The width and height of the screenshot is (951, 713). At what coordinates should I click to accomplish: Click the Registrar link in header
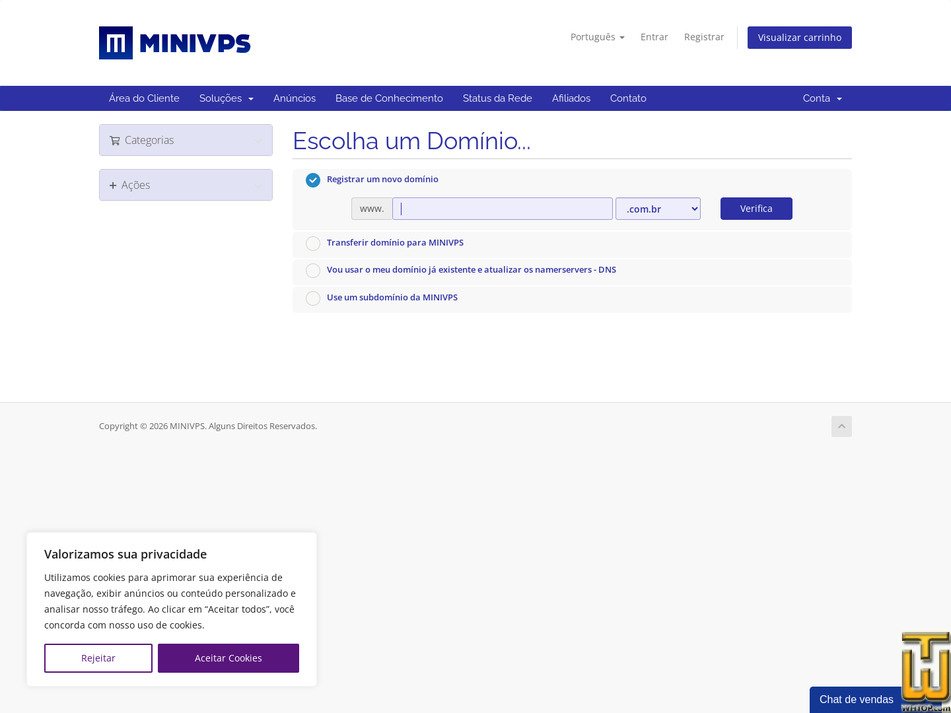[704, 37]
